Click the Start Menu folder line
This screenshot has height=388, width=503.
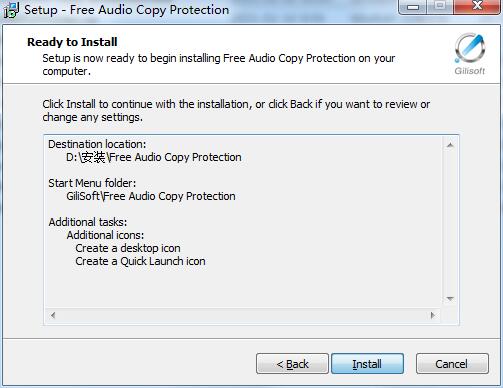click(x=92, y=183)
